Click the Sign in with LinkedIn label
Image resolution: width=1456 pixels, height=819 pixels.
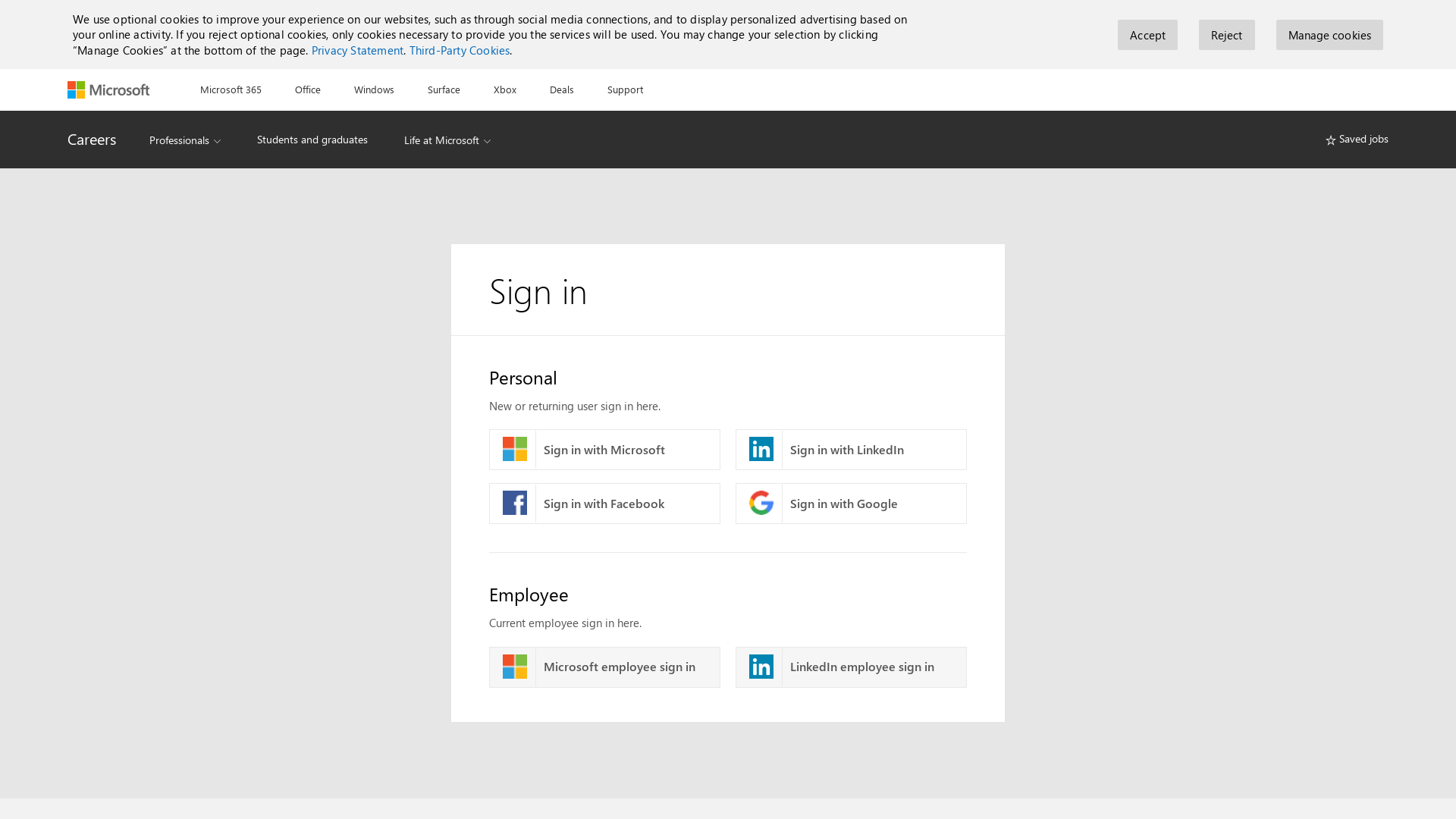coord(847,450)
